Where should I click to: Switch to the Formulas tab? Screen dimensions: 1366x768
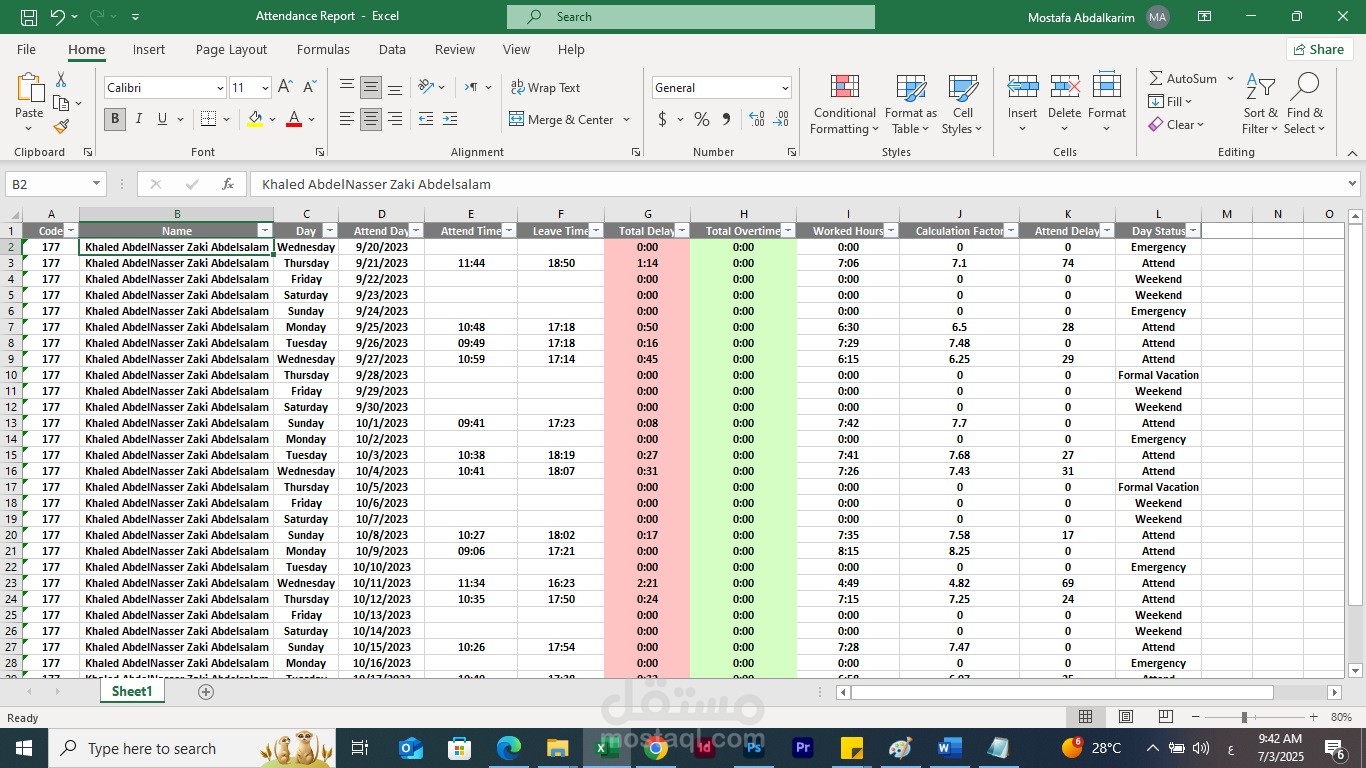pos(323,49)
